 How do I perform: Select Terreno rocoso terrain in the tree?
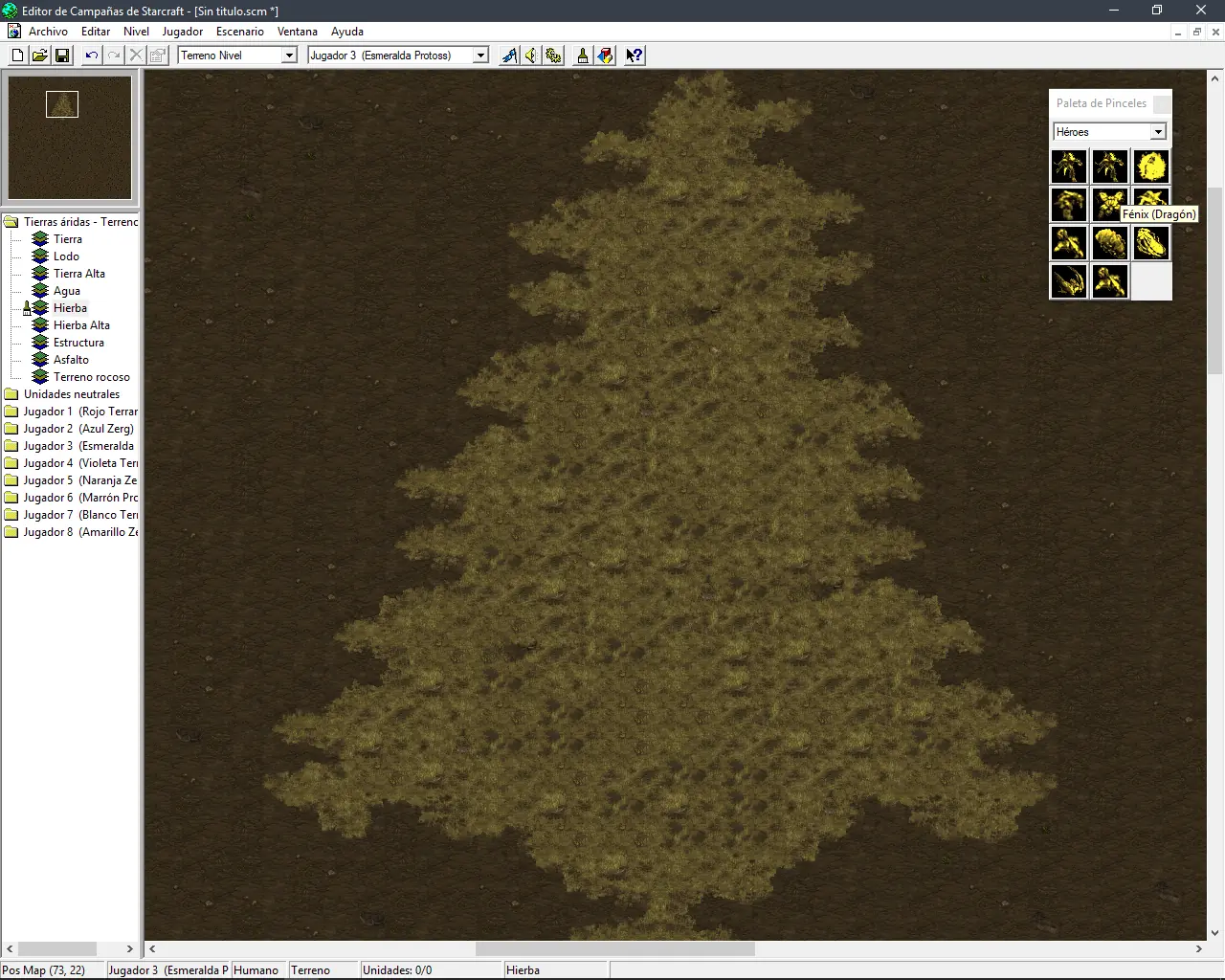click(92, 377)
